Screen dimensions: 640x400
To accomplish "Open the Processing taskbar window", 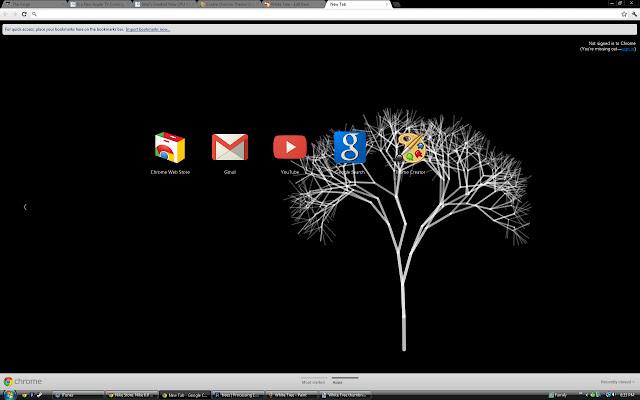I will pyautogui.click(x=238, y=395).
